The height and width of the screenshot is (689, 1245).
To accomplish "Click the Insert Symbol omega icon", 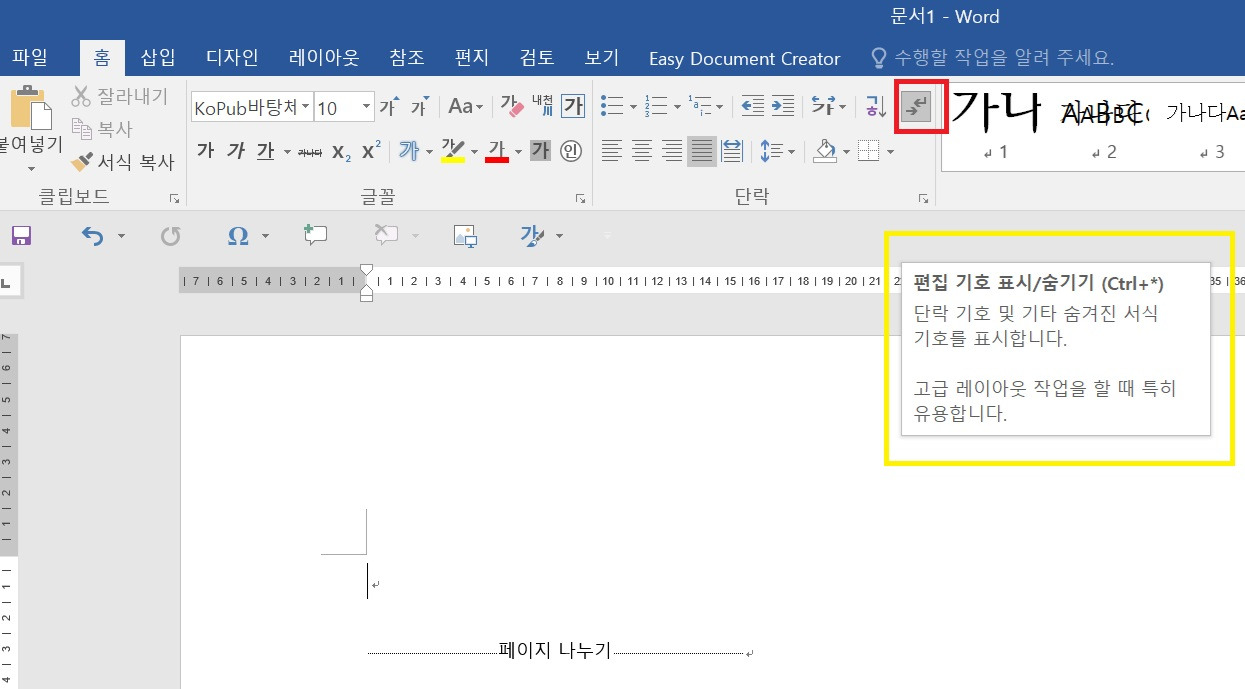I will [x=238, y=235].
